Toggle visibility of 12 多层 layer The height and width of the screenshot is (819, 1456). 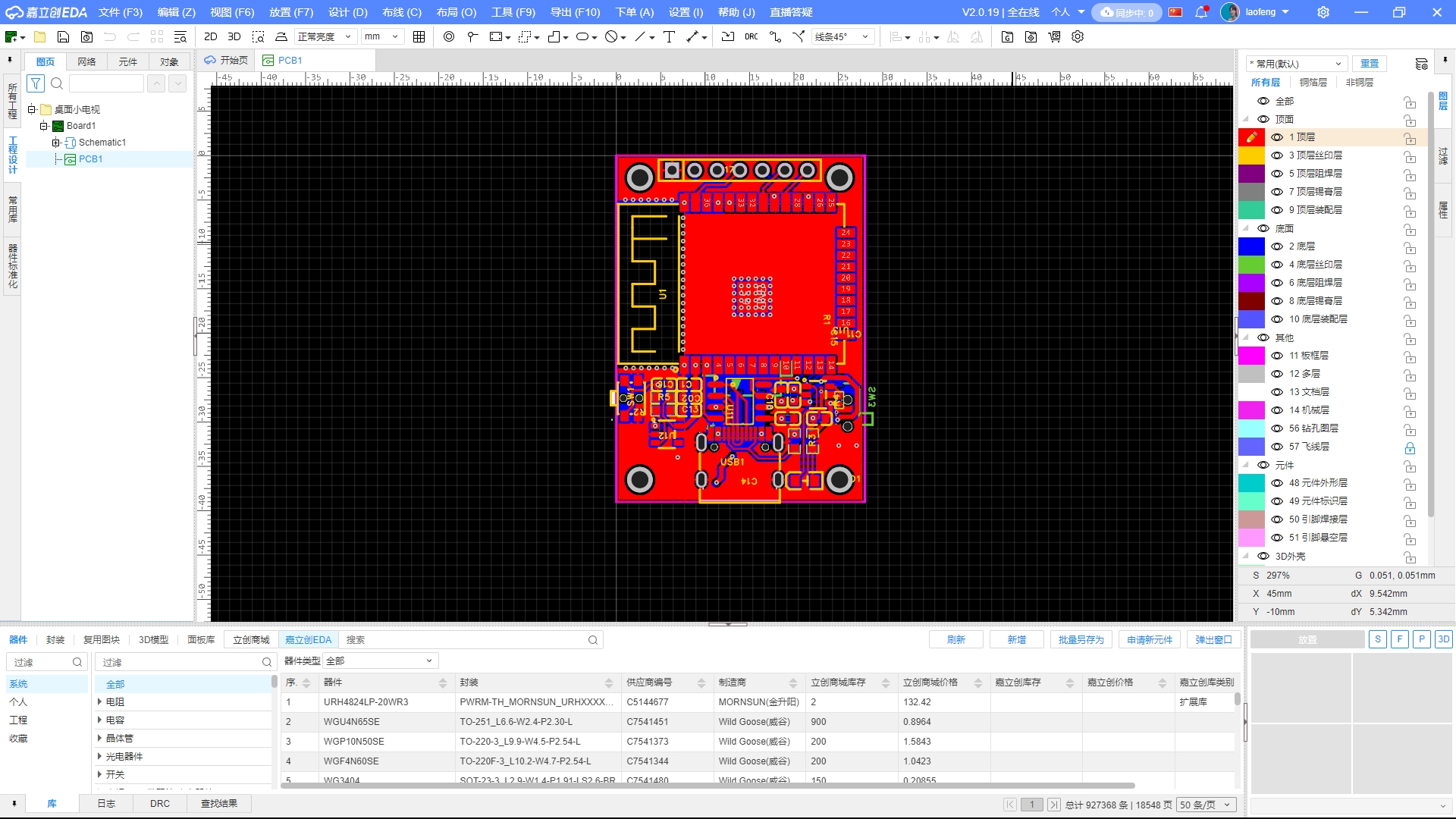[1277, 374]
